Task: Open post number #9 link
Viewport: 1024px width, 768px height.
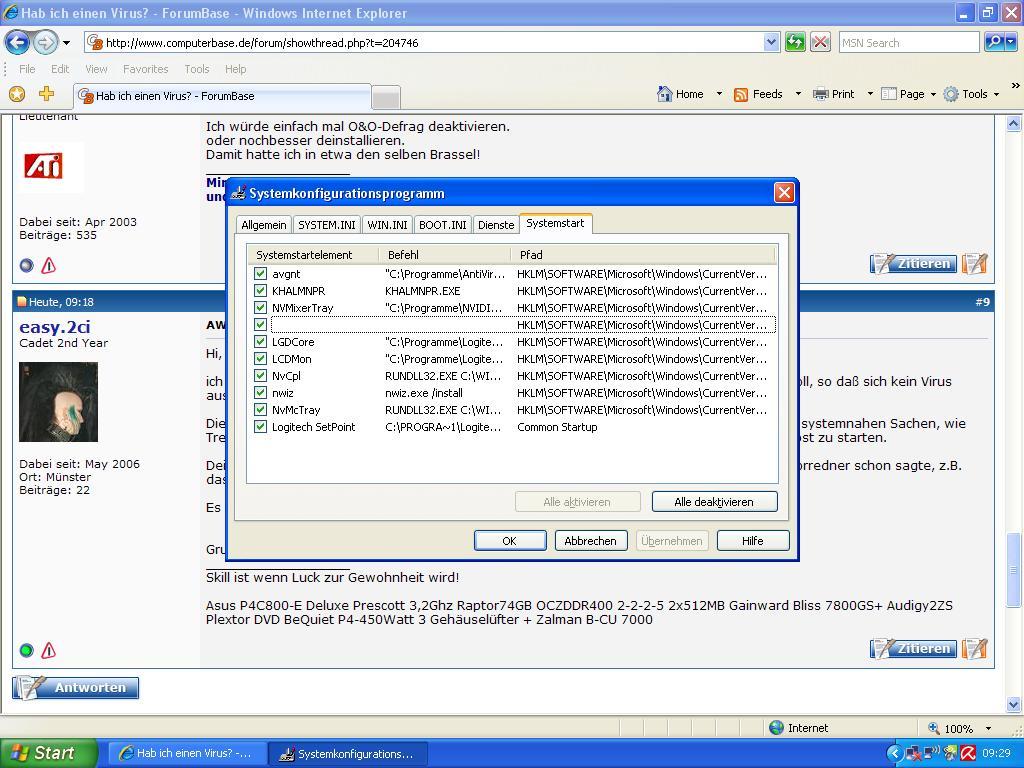Action: [x=982, y=302]
